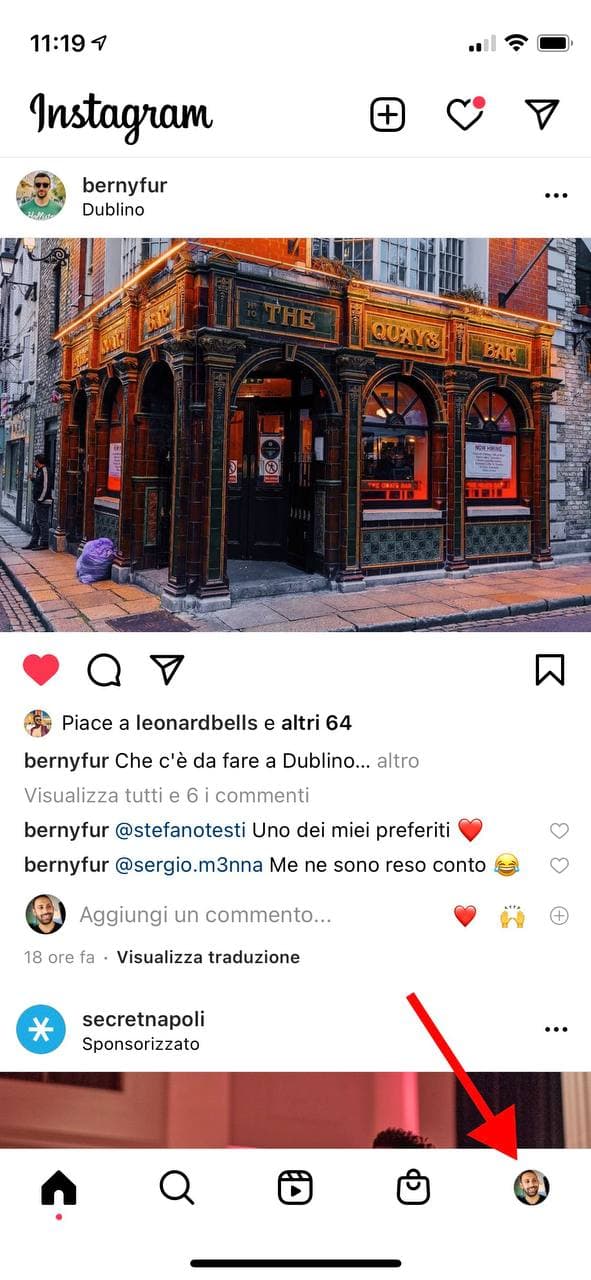Toggle the bookmark save on the post
This screenshot has width=591, height=1280.
pyautogui.click(x=550, y=670)
